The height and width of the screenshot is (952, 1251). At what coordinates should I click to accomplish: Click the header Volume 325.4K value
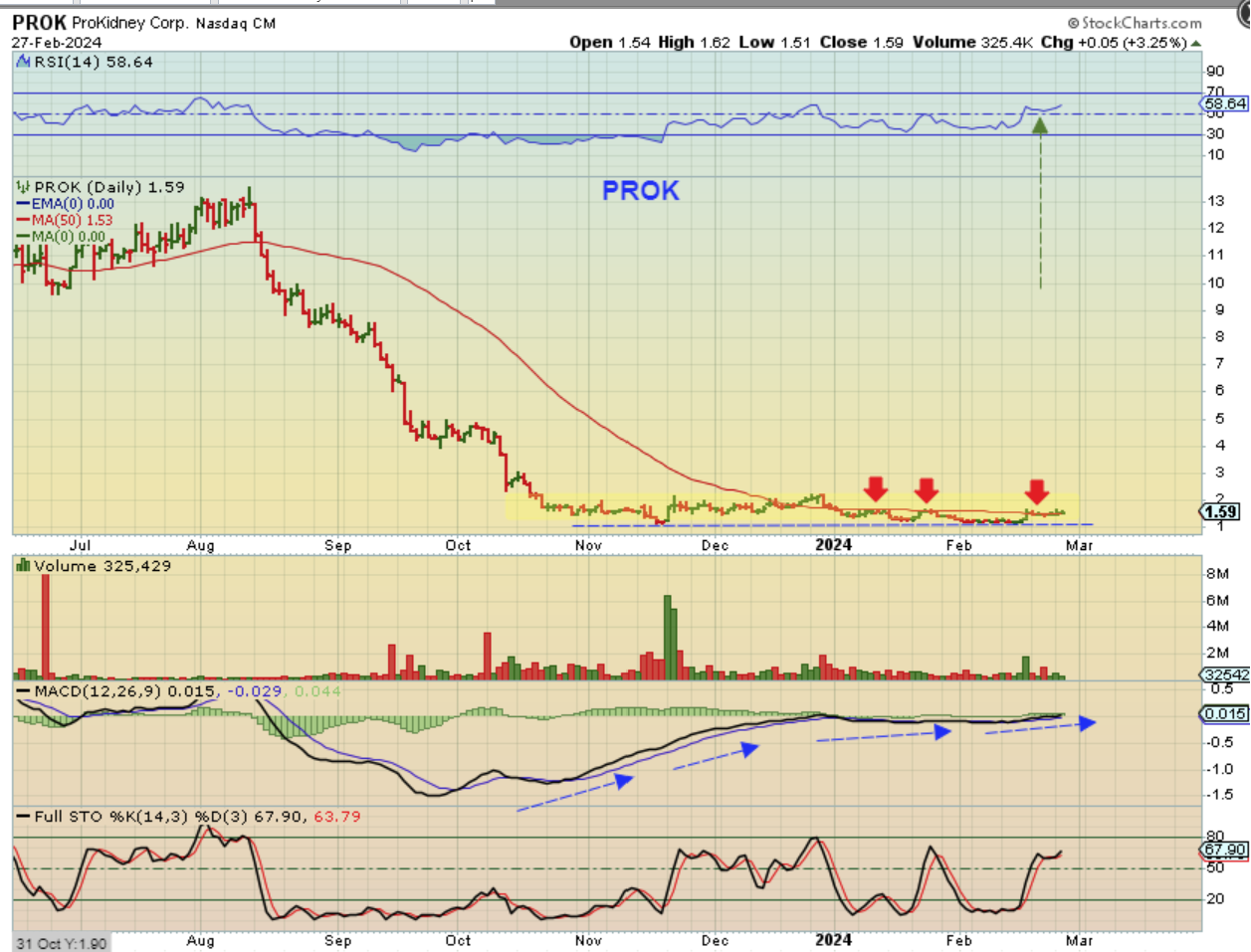click(x=973, y=42)
